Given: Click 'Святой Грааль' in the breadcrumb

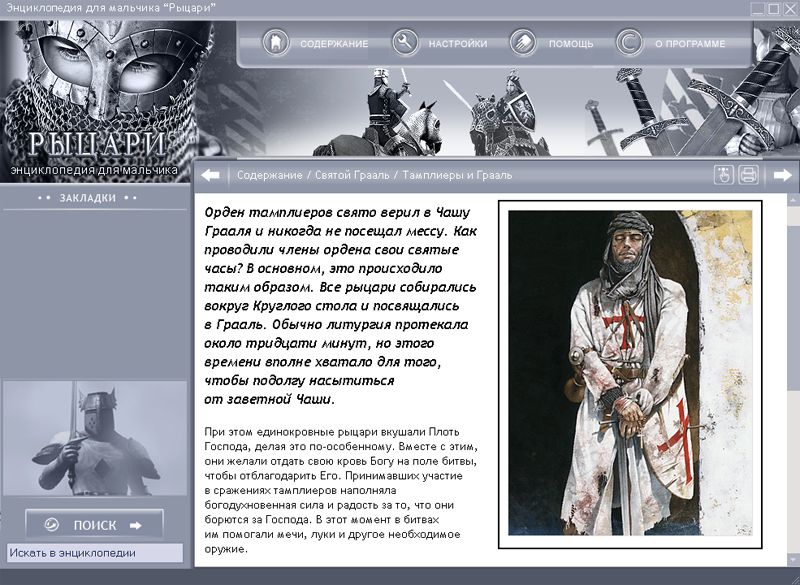Looking at the screenshot, I should click(x=348, y=175).
